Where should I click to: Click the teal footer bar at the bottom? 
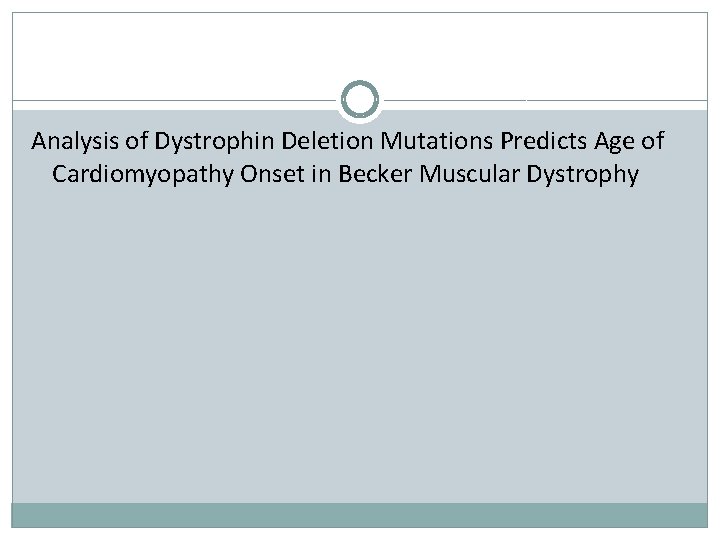point(360,514)
